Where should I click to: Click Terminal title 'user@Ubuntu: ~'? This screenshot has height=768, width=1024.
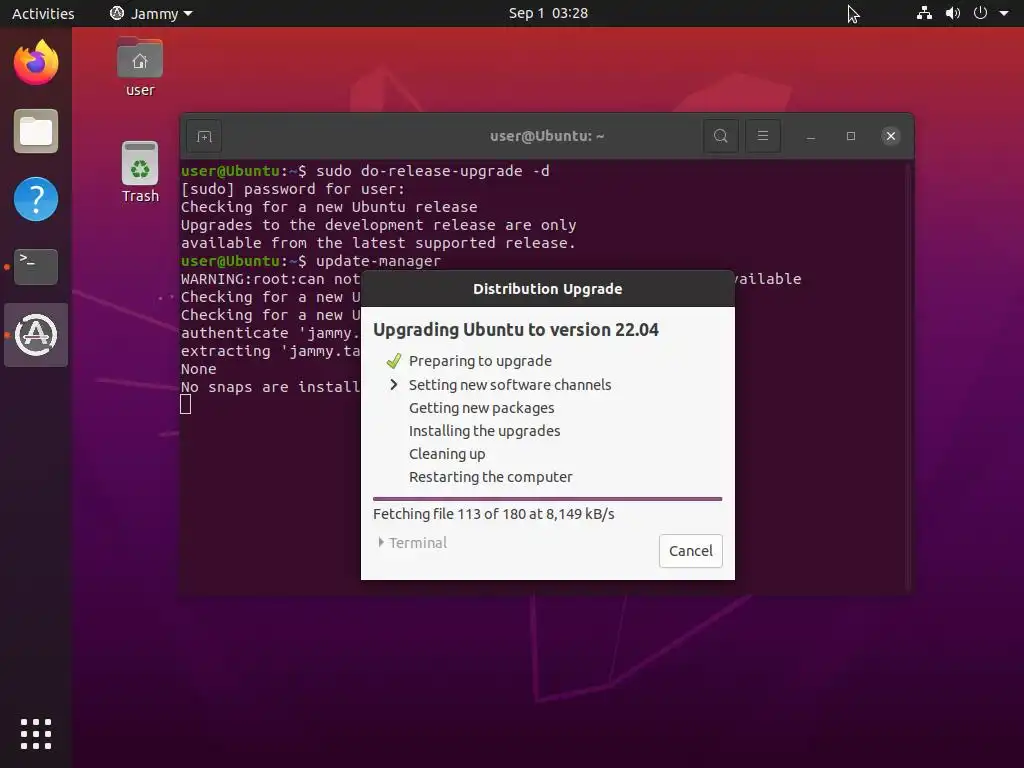pyautogui.click(x=547, y=136)
